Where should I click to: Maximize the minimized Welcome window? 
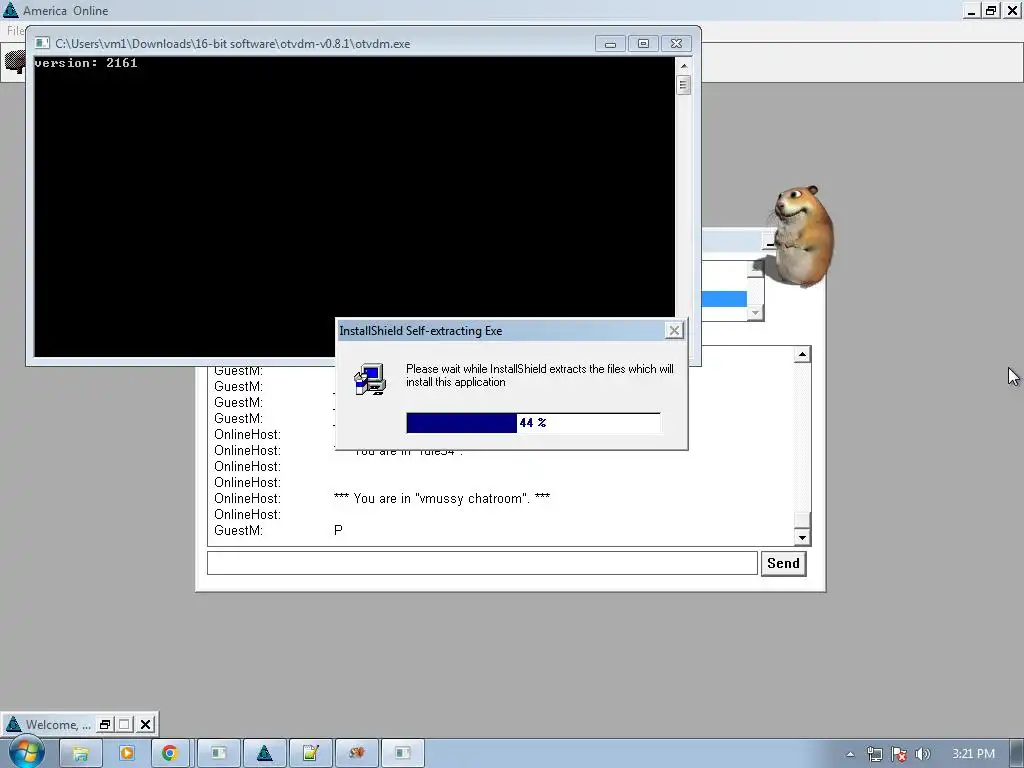point(124,724)
